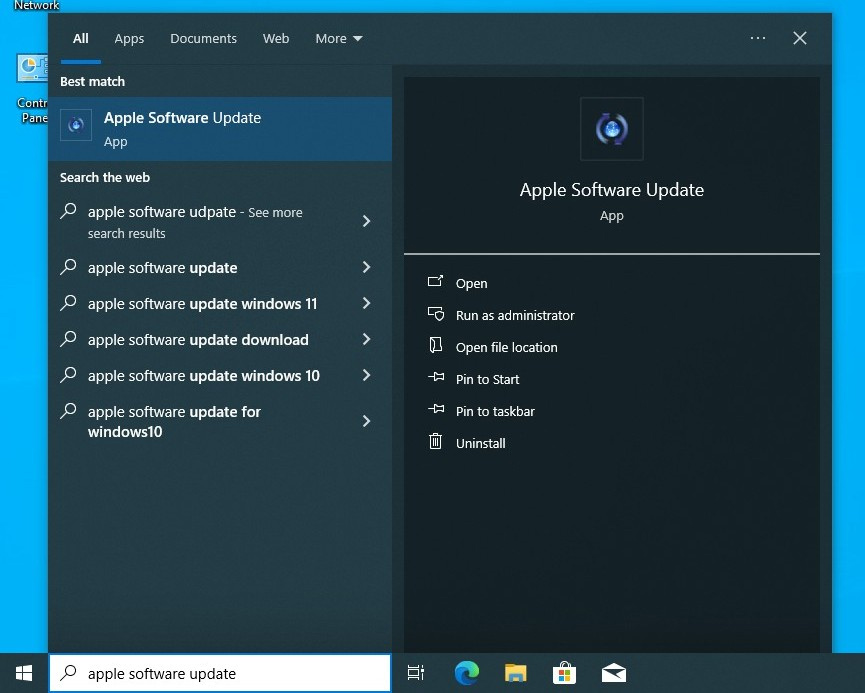Click the 'Search the web' heading text
This screenshot has height=693, width=865.
coord(105,178)
